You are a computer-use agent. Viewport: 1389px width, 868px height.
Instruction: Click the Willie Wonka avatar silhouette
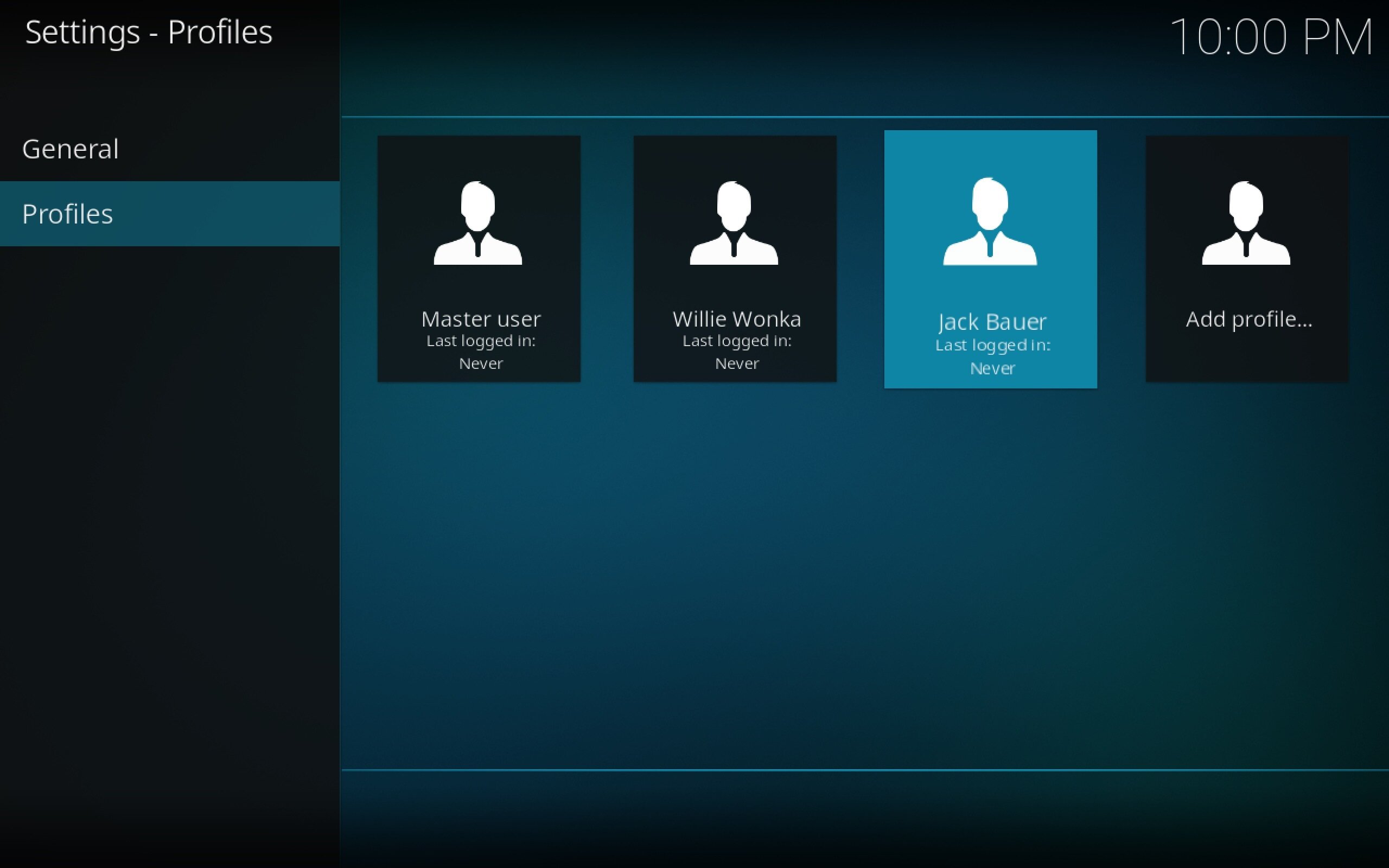(x=734, y=224)
